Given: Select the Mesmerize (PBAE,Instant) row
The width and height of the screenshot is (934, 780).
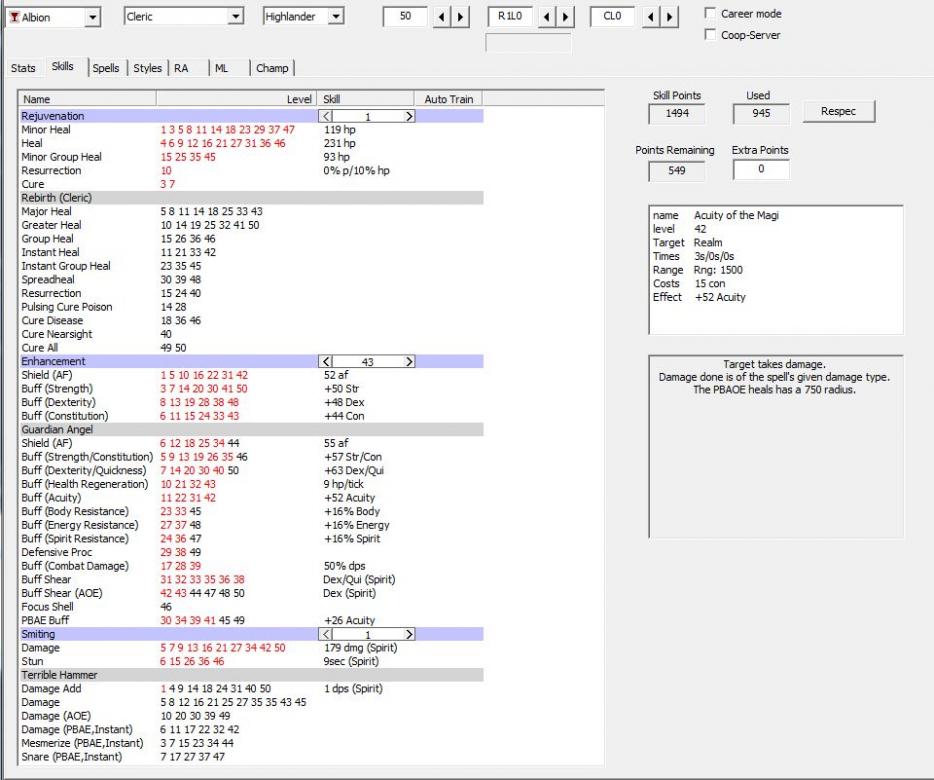Looking at the screenshot, I should click(251, 744).
